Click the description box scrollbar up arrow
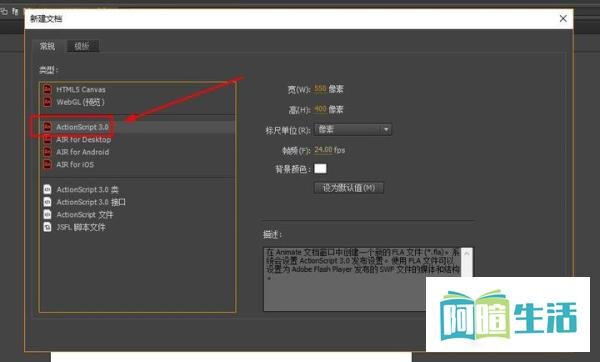The height and width of the screenshot is (362, 600). tap(467, 253)
